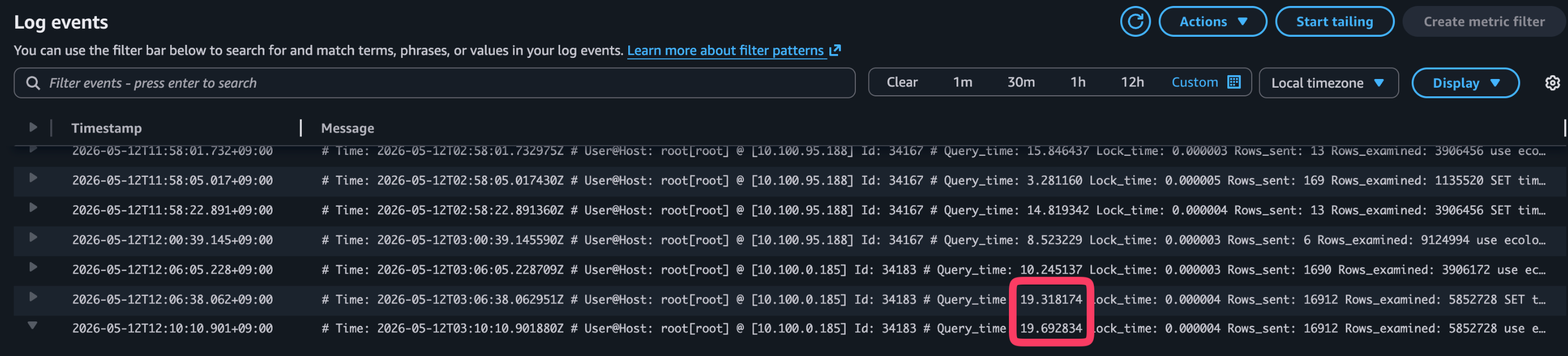Expand the 12:06:05.228 log row
The width and height of the screenshot is (1568, 356).
point(33,268)
